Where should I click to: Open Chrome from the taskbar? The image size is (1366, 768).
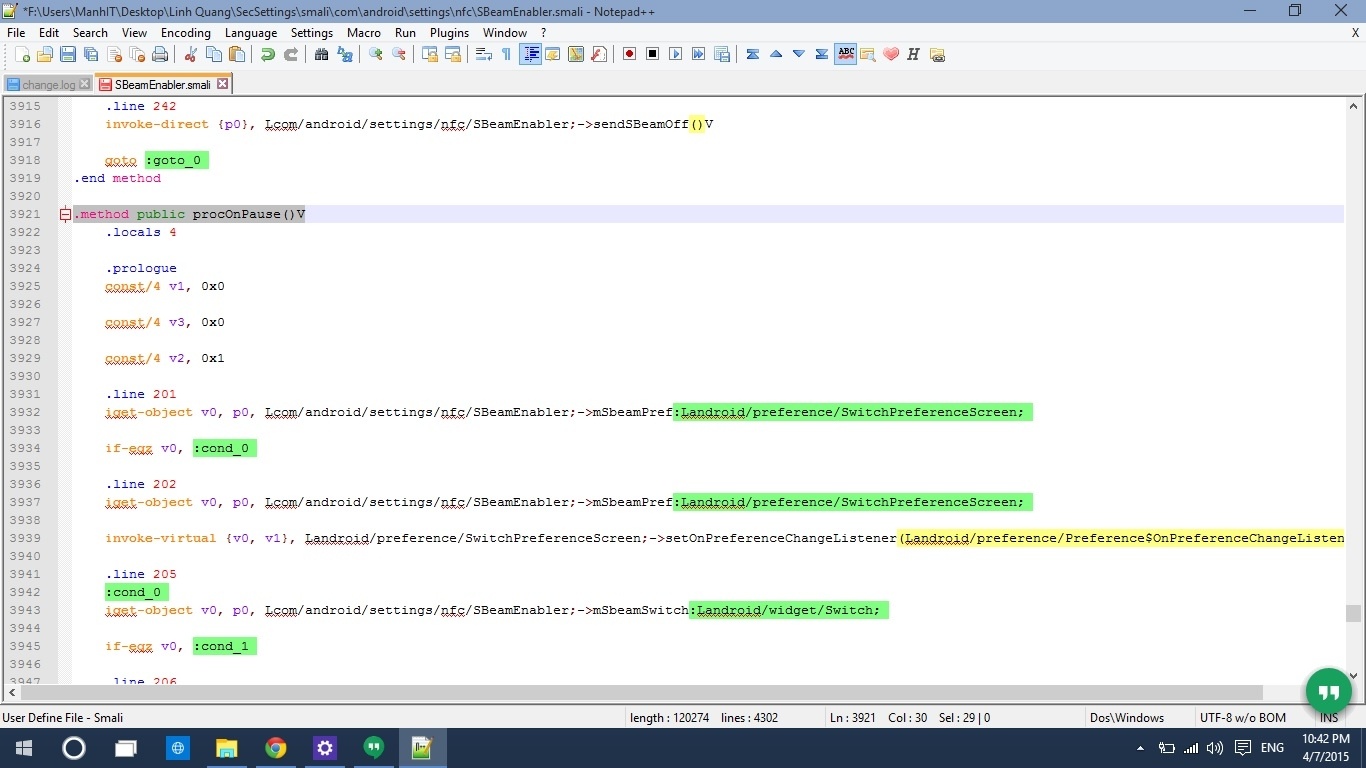[x=275, y=748]
